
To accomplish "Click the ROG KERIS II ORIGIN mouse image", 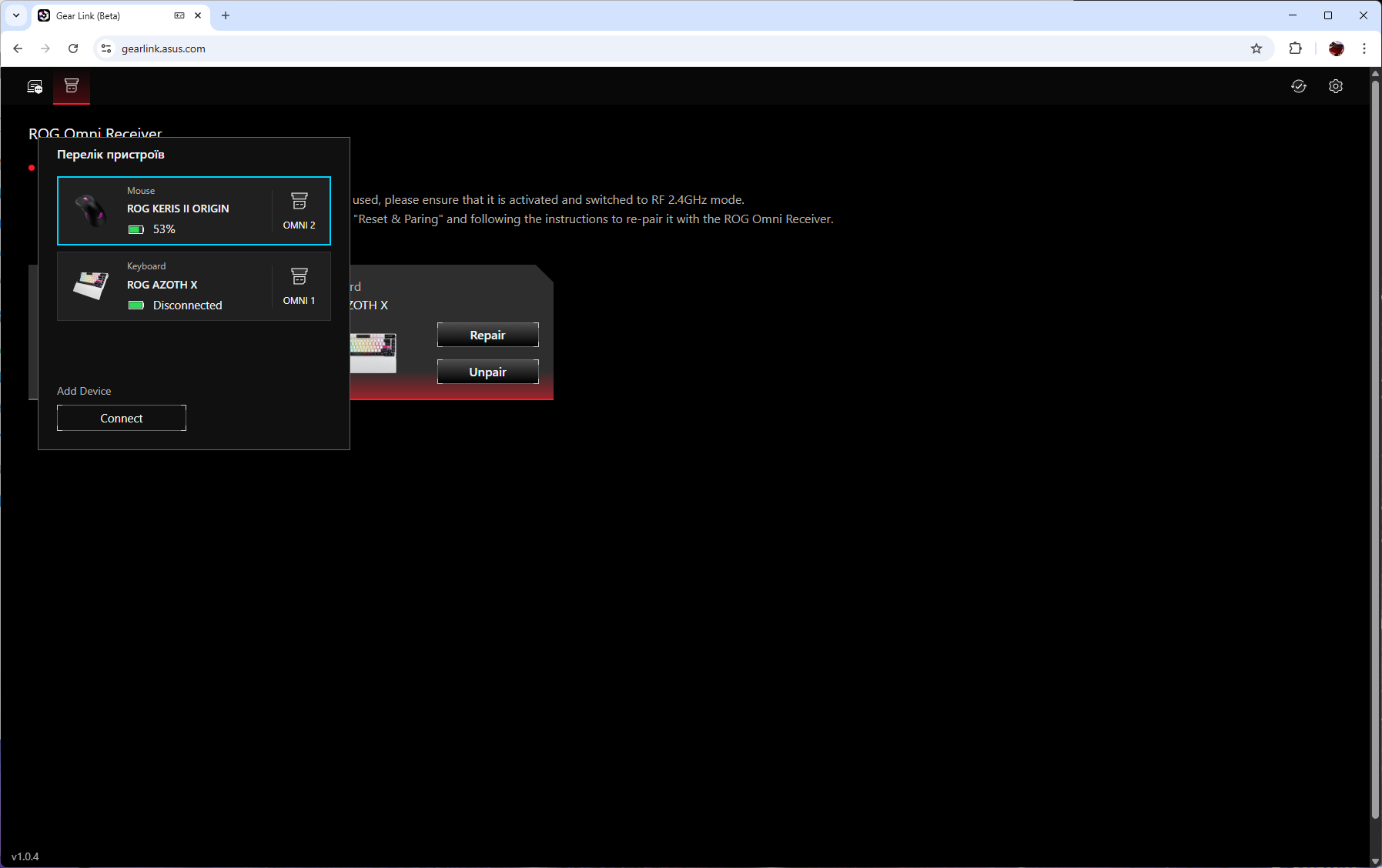I will point(91,210).
